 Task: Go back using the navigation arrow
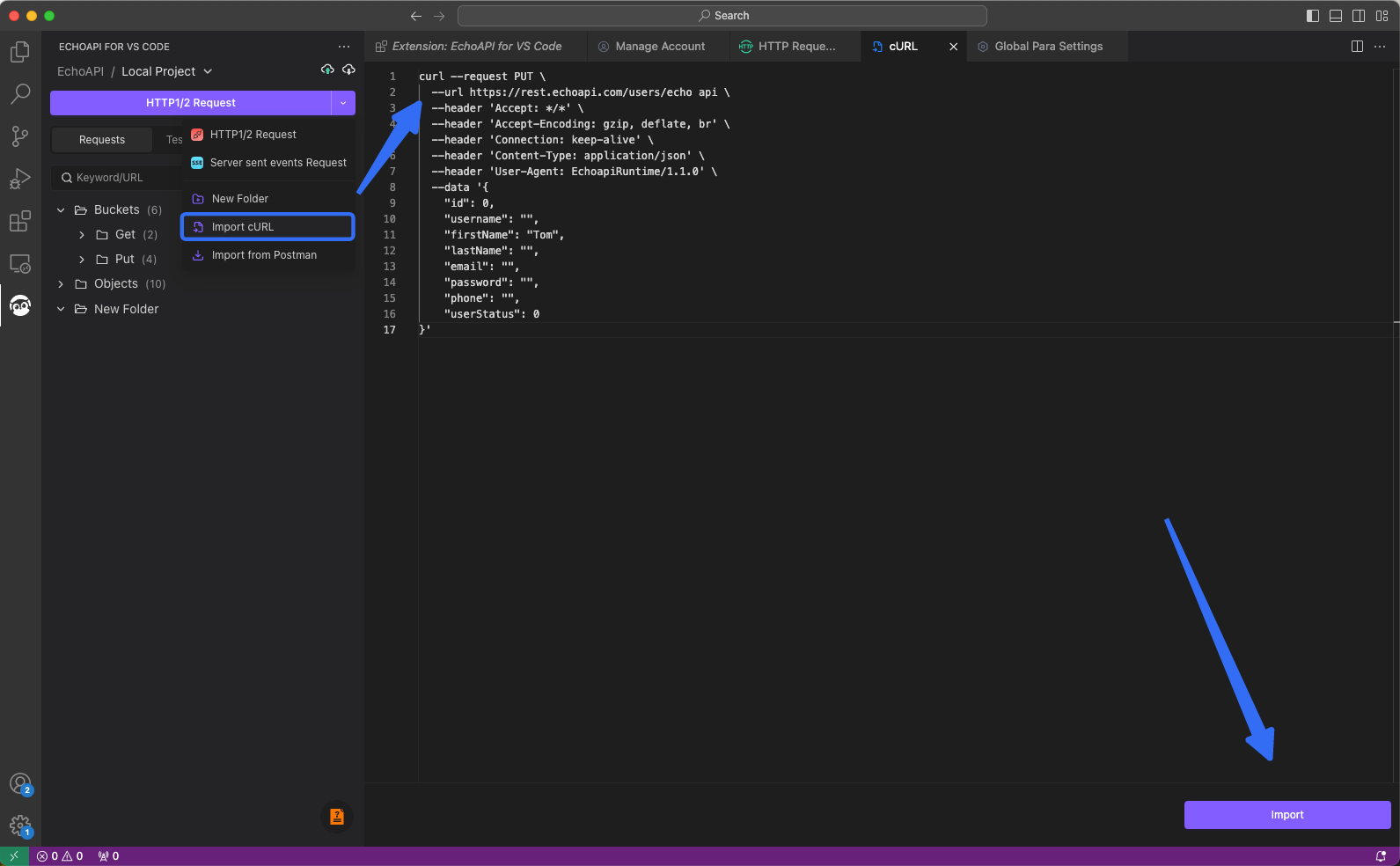(x=416, y=16)
